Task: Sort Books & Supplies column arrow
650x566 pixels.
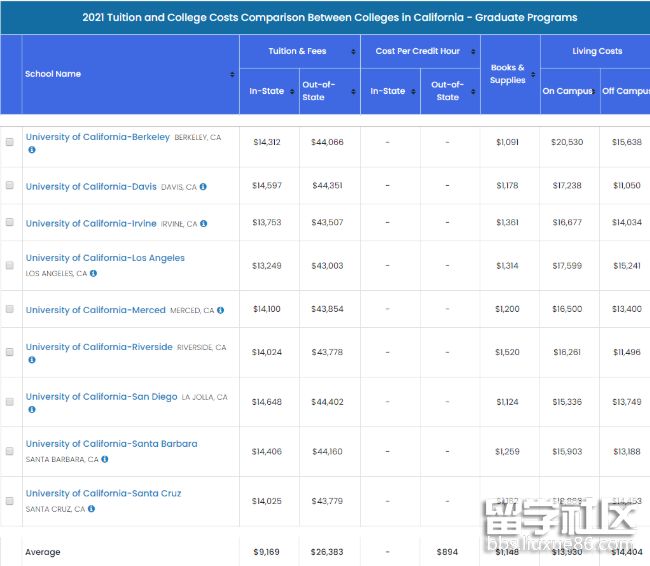Action: [533, 74]
